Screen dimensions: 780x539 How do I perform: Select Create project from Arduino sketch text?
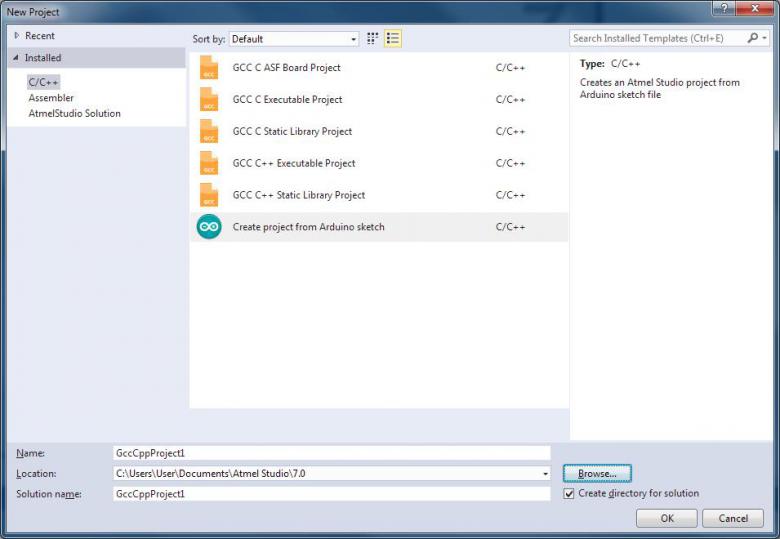(308, 227)
